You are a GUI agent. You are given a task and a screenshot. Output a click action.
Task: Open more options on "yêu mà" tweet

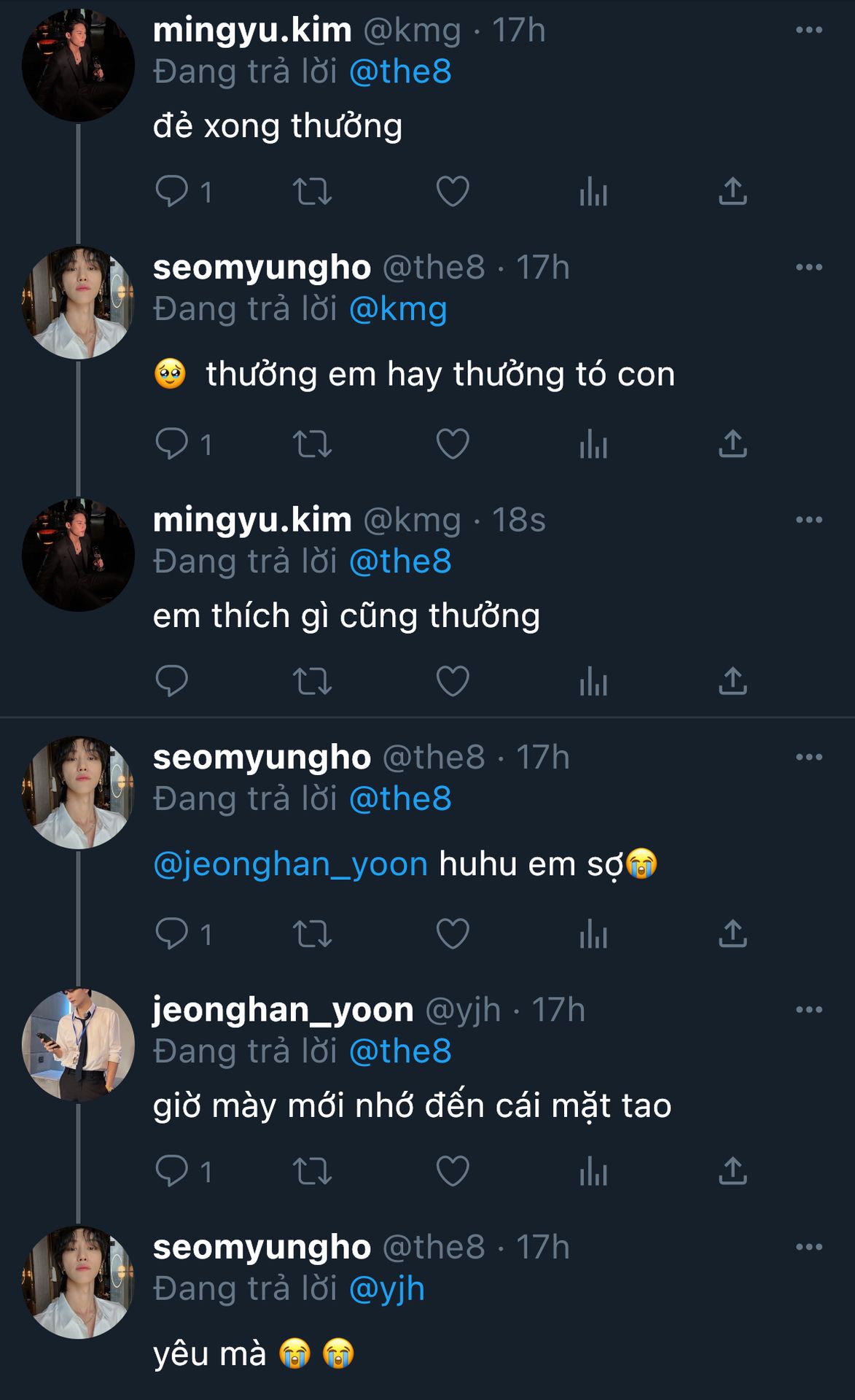[808, 1247]
